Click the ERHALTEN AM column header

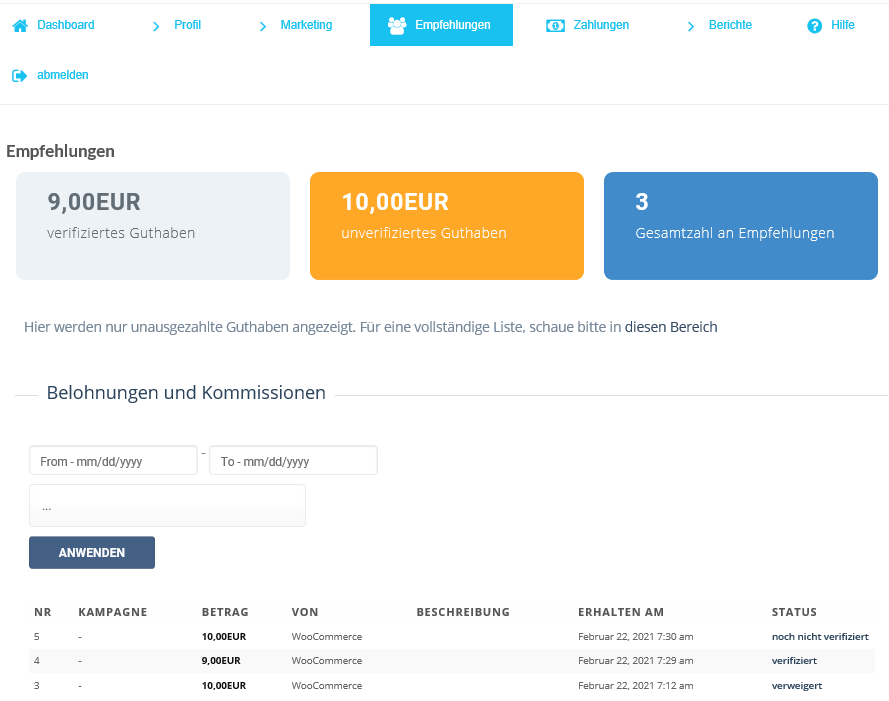pyautogui.click(x=621, y=612)
